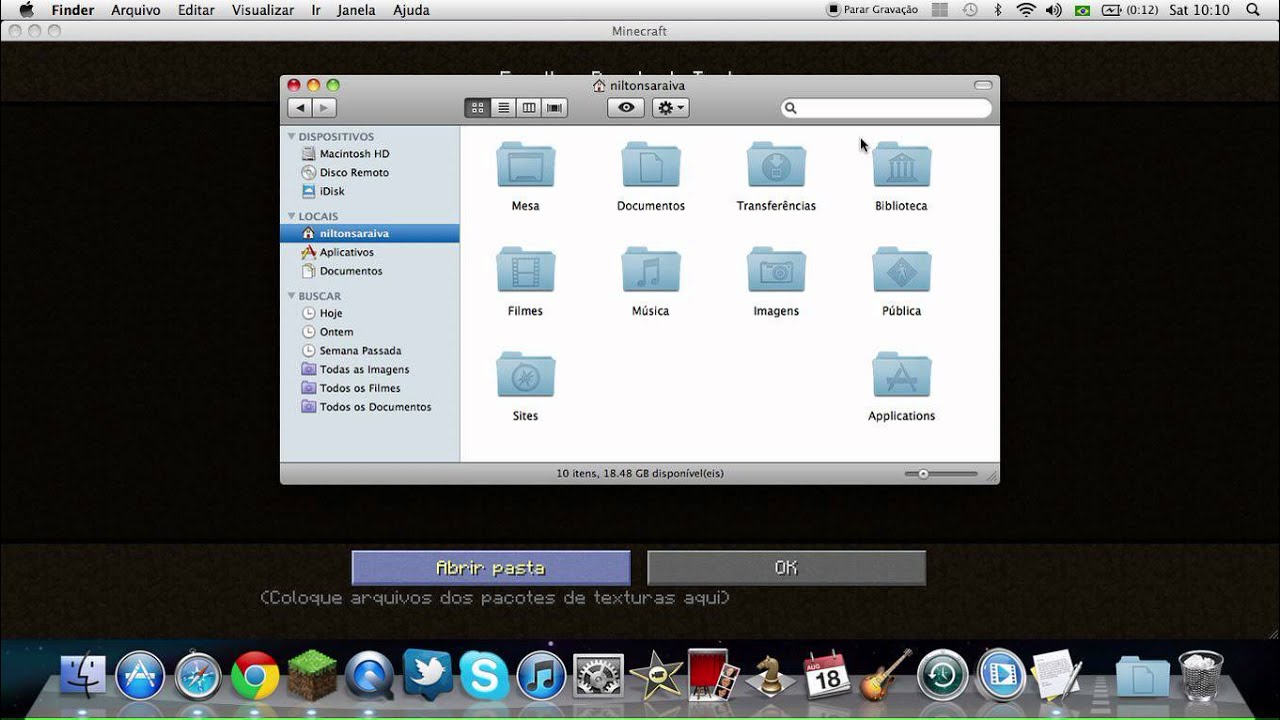Open the Ir menu
The image size is (1280, 720).
pyautogui.click(x=316, y=10)
